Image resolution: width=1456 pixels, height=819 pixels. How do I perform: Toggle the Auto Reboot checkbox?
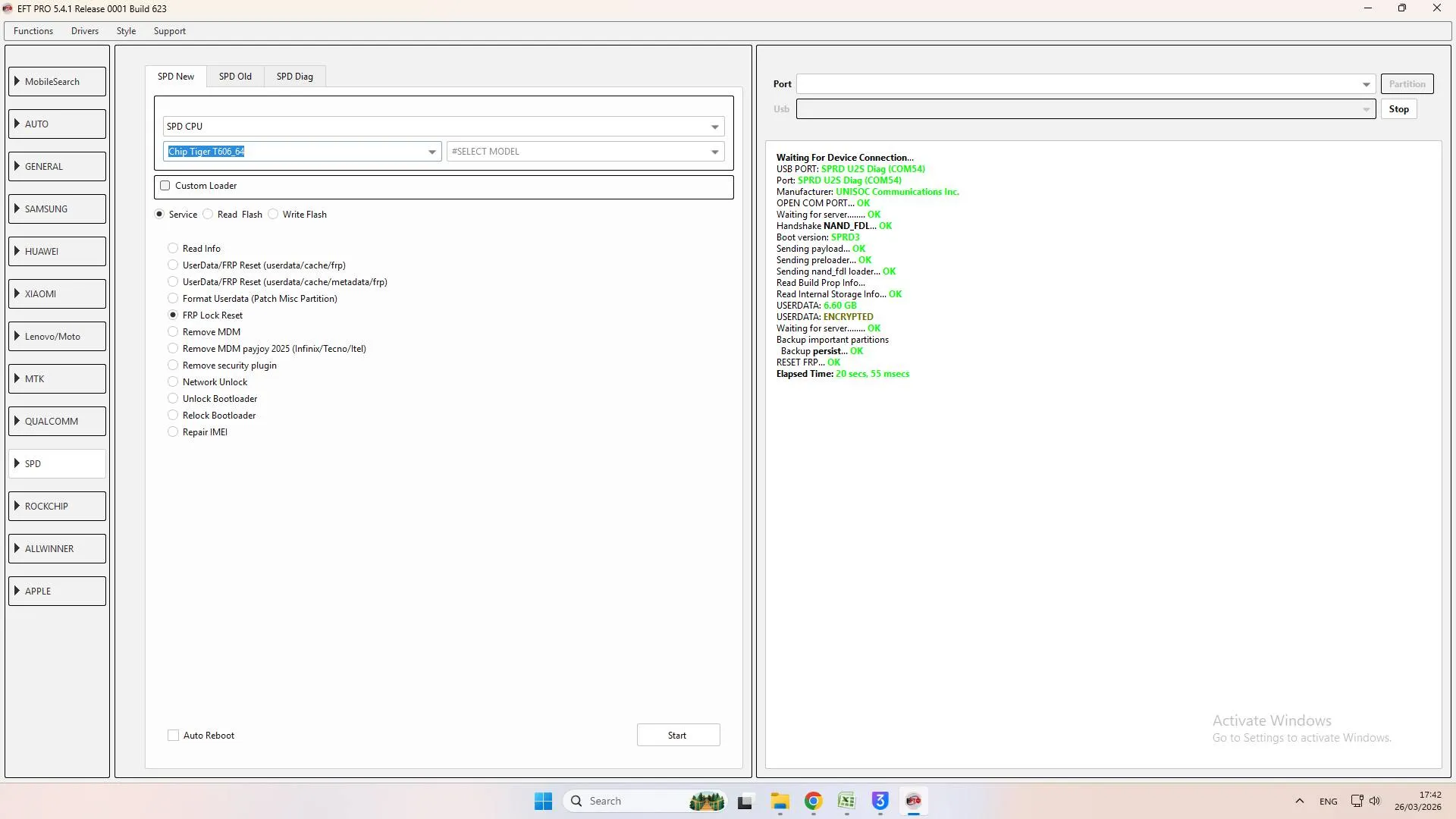coord(174,736)
